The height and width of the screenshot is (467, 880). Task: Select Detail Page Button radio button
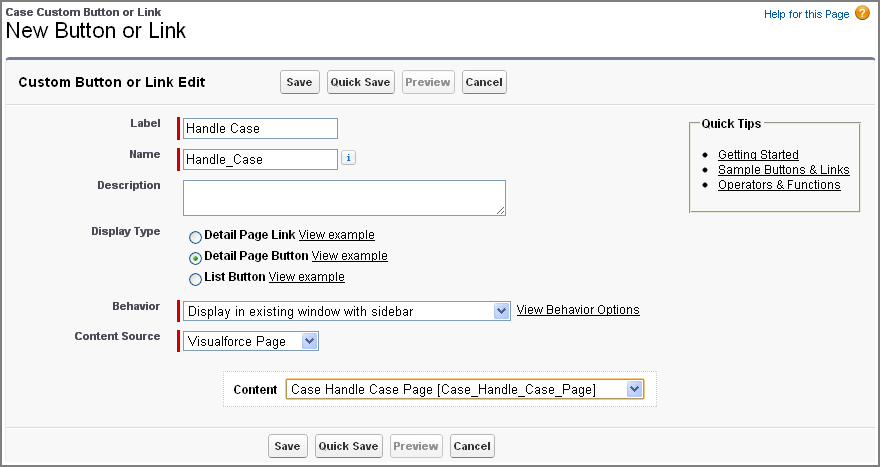[x=195, y=258]
